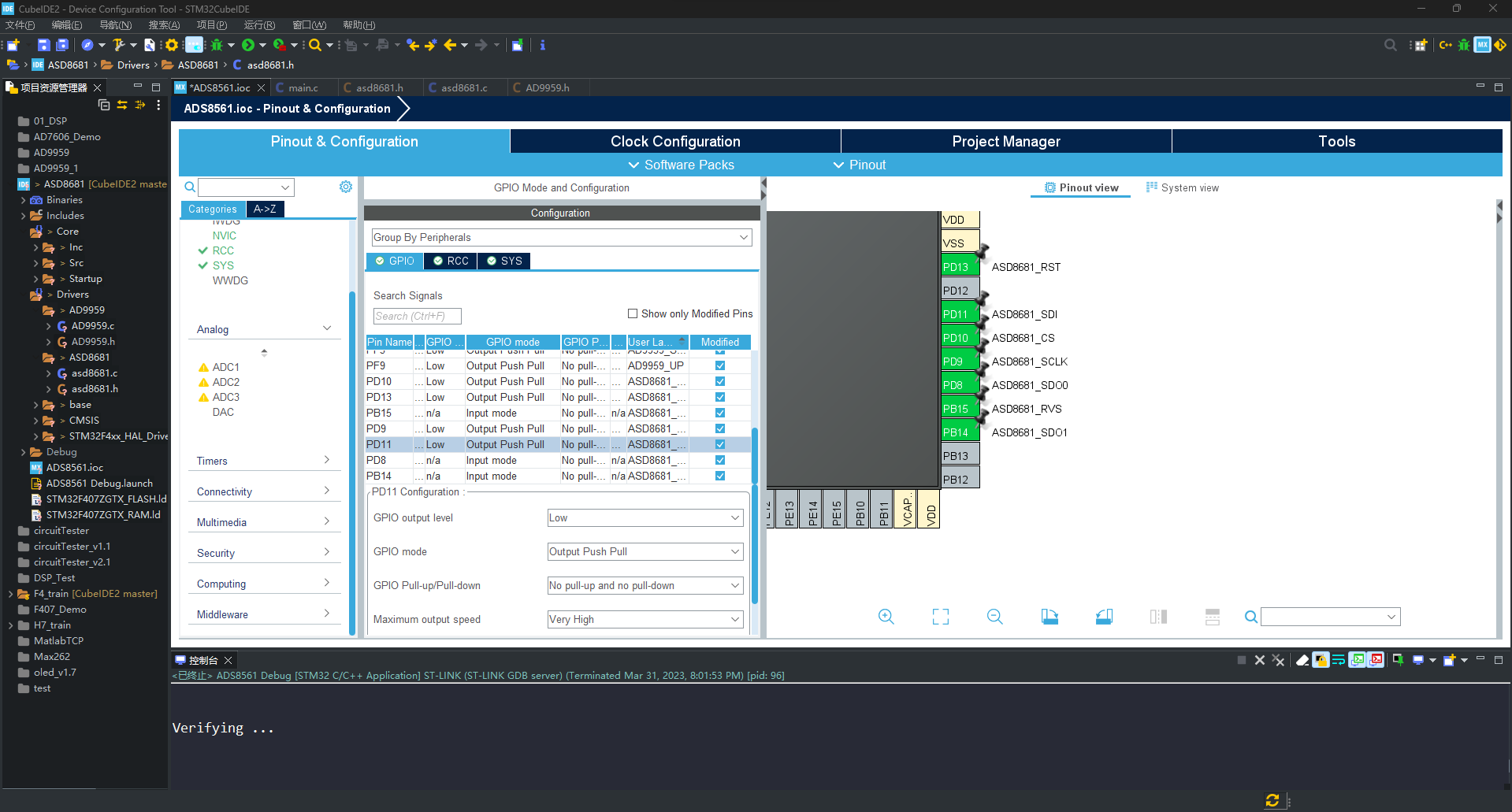The image size is (1512, 812).
Task: Click the green Debug bug icon
Action: pos(217,45)
